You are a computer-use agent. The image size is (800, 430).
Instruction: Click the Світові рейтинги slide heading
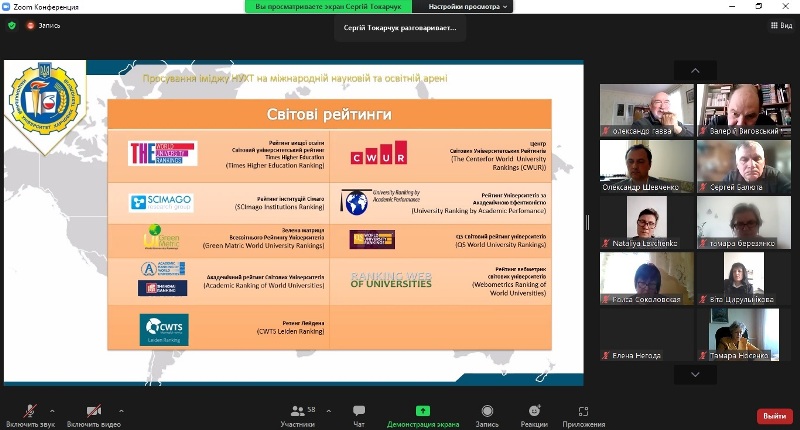coord(329,114)
